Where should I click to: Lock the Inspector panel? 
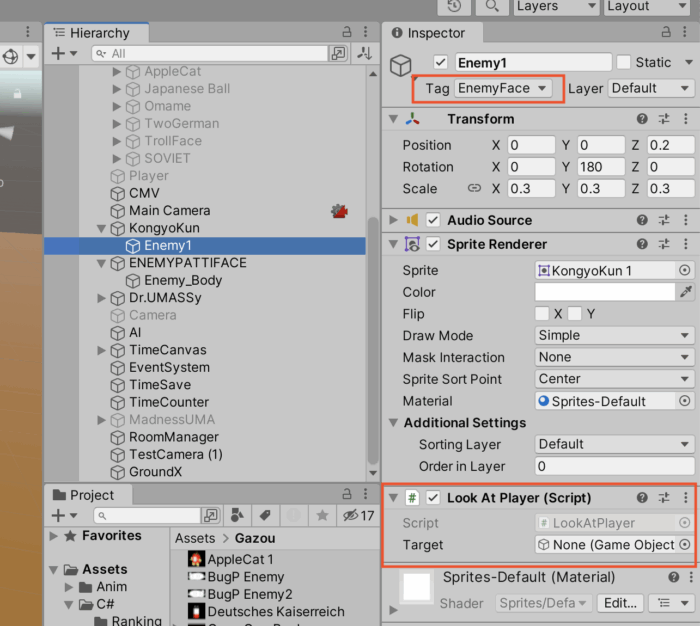[x=666, y=32]
